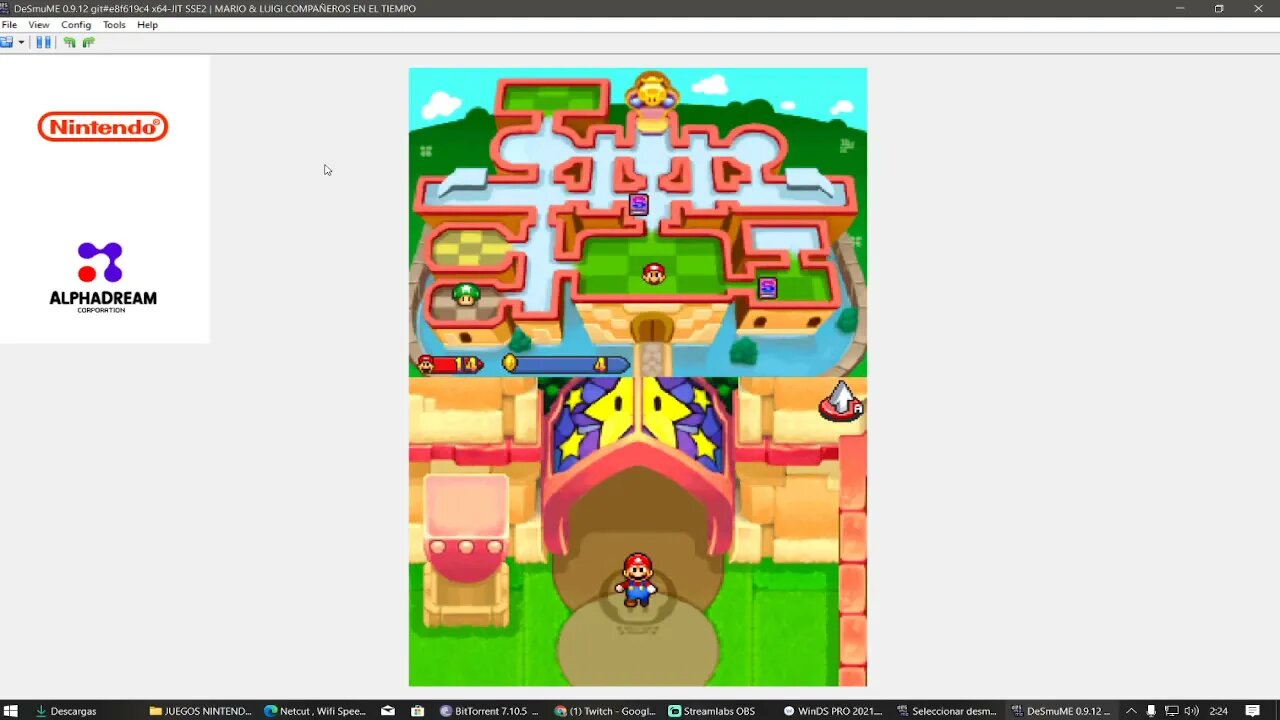Image resolution: width=1280 pixels, height=720 pixels.
Task: Open the View menu
Action: pos(39,25)
